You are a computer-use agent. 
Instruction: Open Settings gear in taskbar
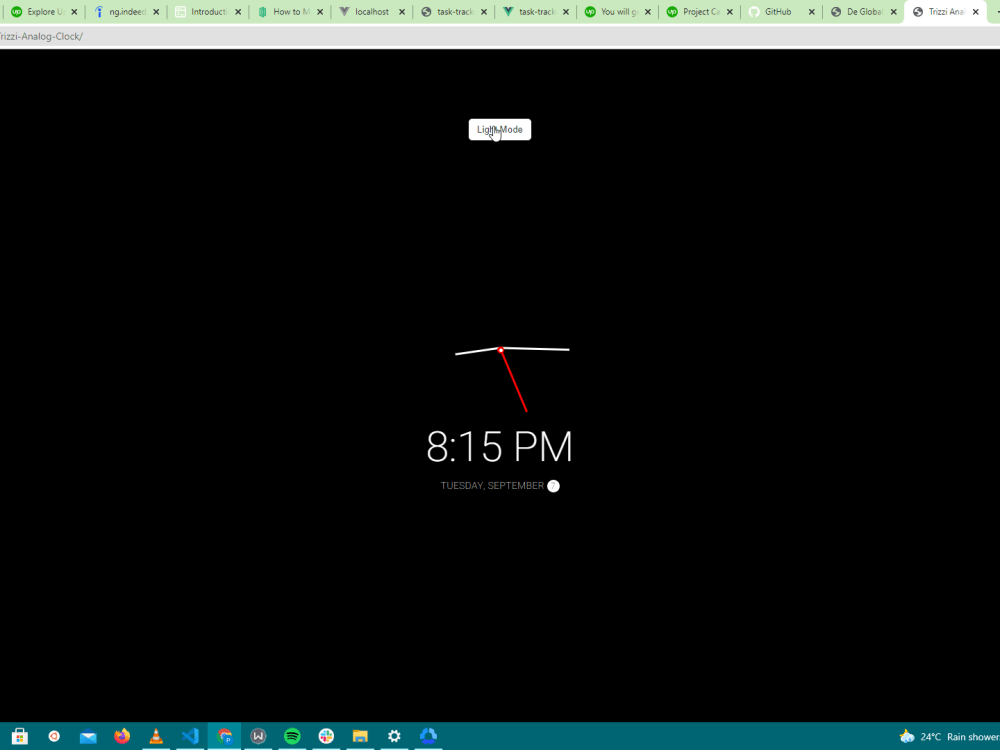pos(394,736)
